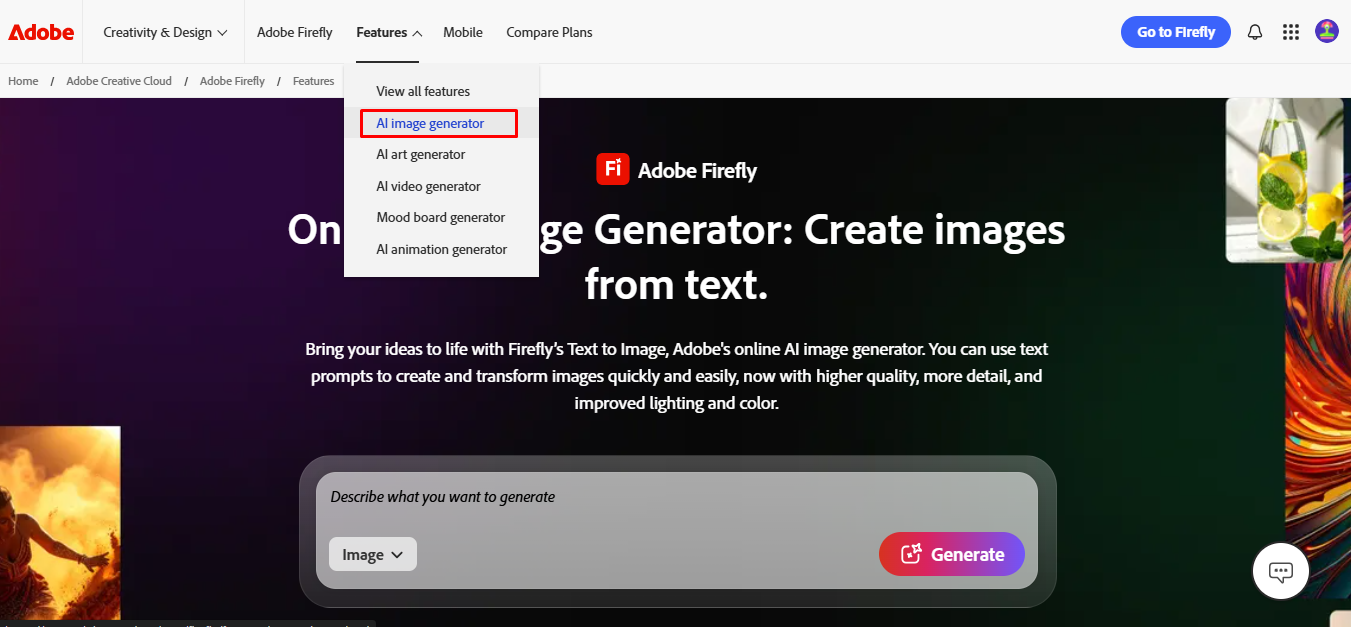
Task: Open Adobe Creative Cloud breadcrumb link
Action: click(x=118, y=80)
